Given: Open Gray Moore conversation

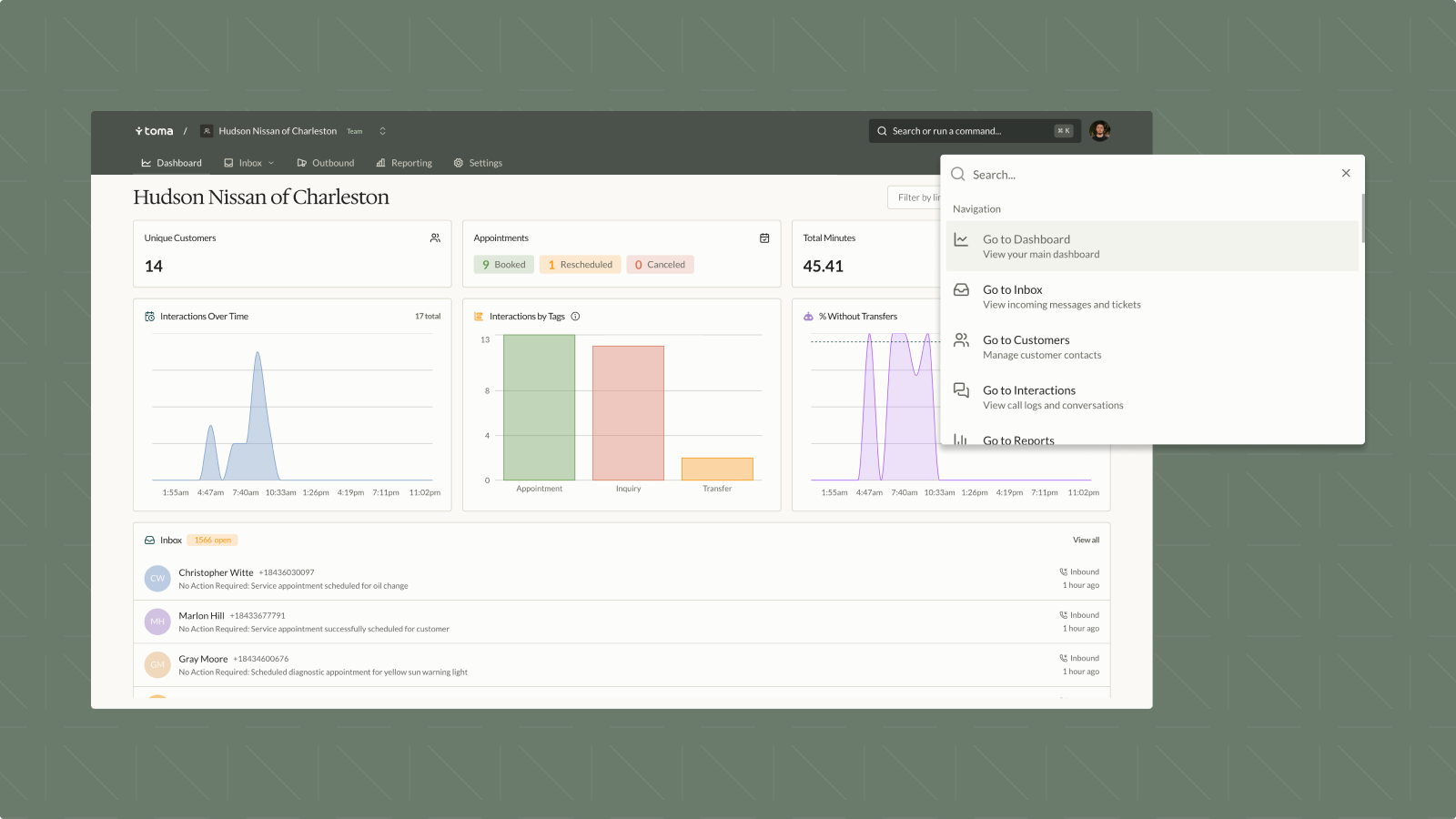Looking at the screenshot, I should coord(622,665).
